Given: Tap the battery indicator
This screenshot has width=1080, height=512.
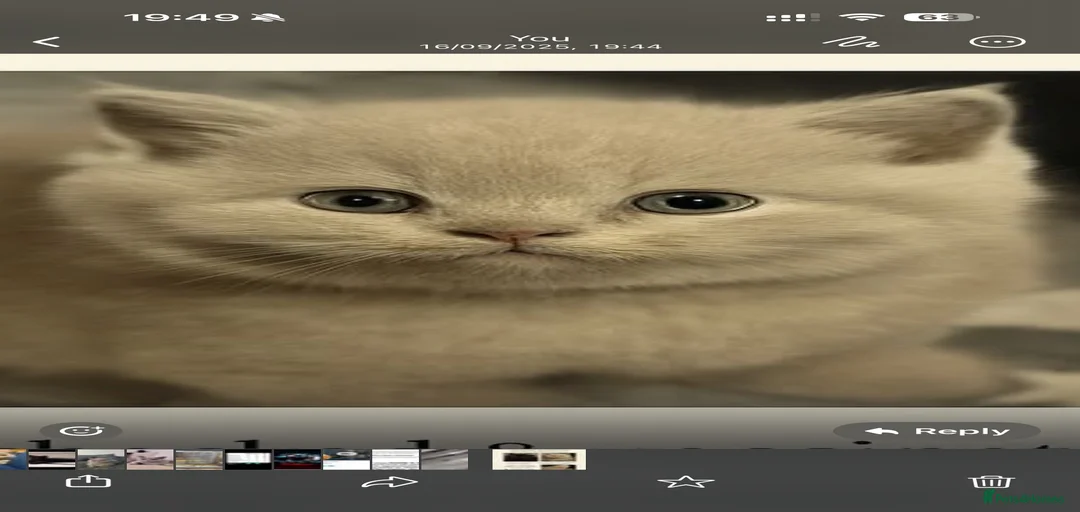Looking at the screenshot, I should (938, 17).
